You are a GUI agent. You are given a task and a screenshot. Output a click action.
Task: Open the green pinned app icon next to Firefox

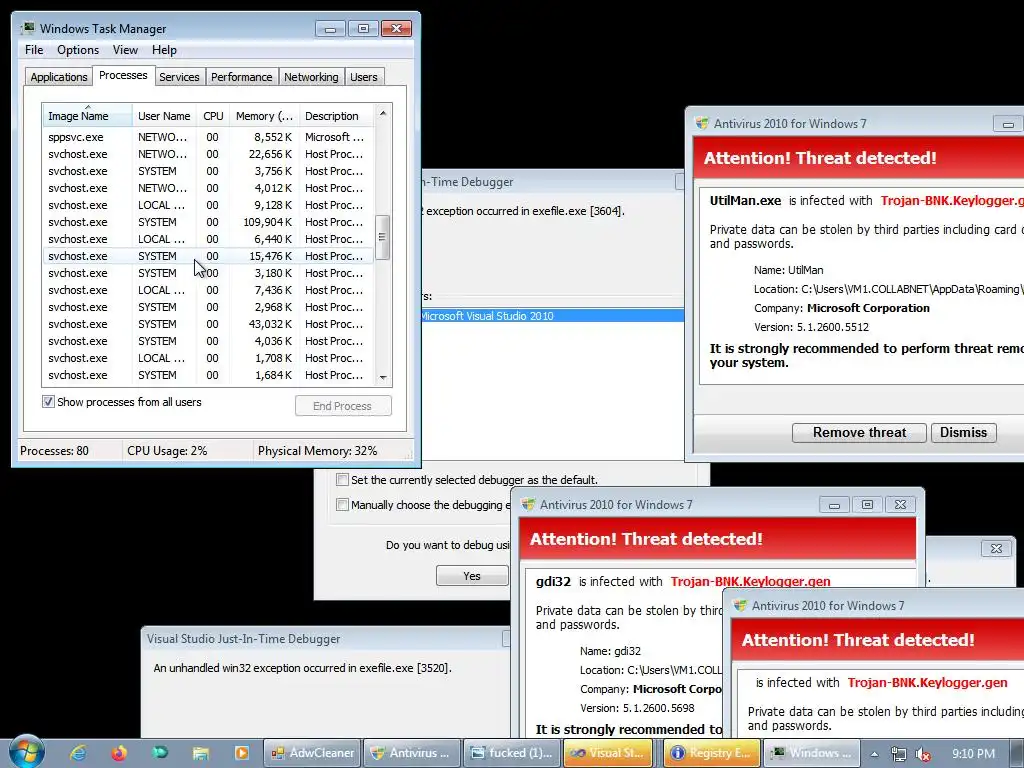coord(160,753)
